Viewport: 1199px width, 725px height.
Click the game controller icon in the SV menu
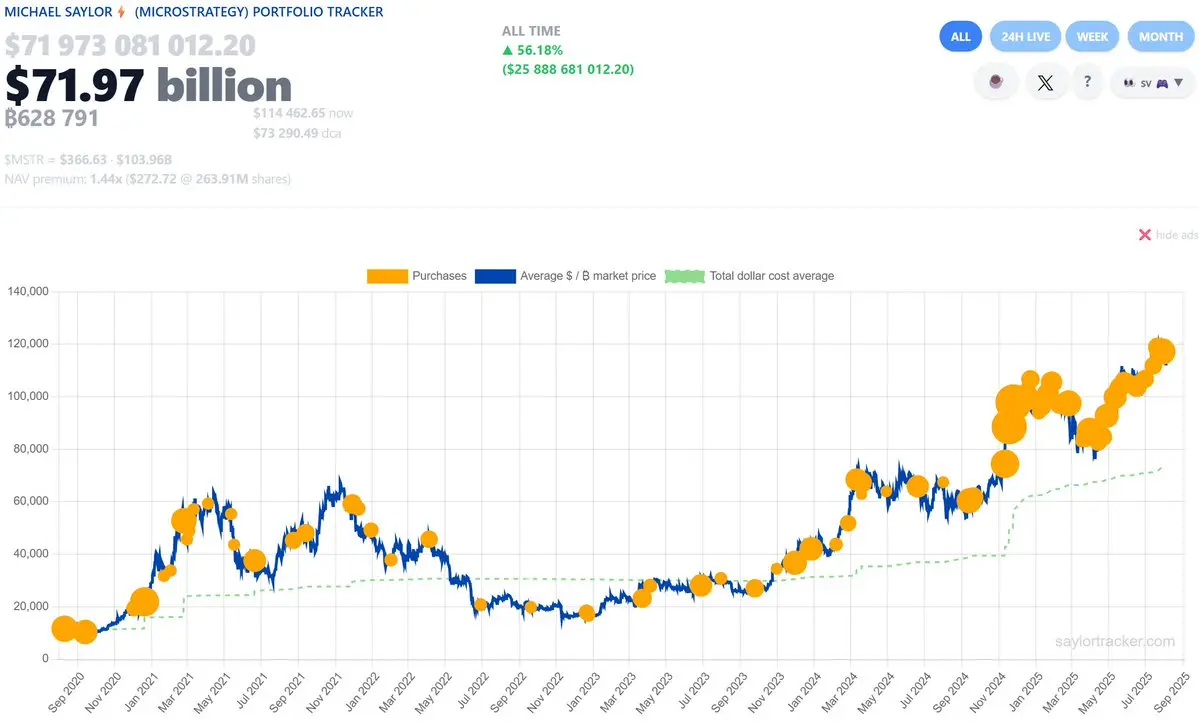tap(1162, 83)
